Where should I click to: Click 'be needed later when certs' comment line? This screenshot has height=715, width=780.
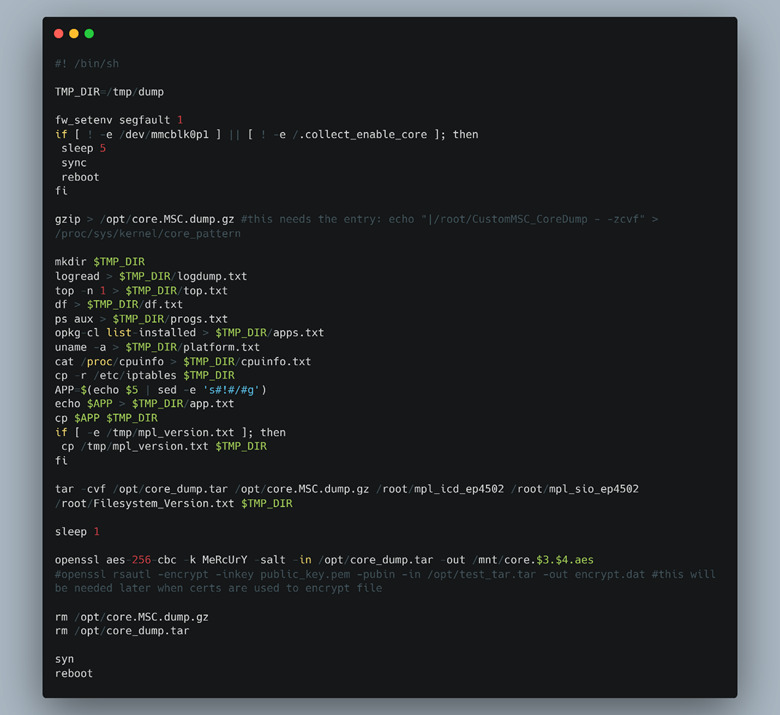(x=218, y=588)
